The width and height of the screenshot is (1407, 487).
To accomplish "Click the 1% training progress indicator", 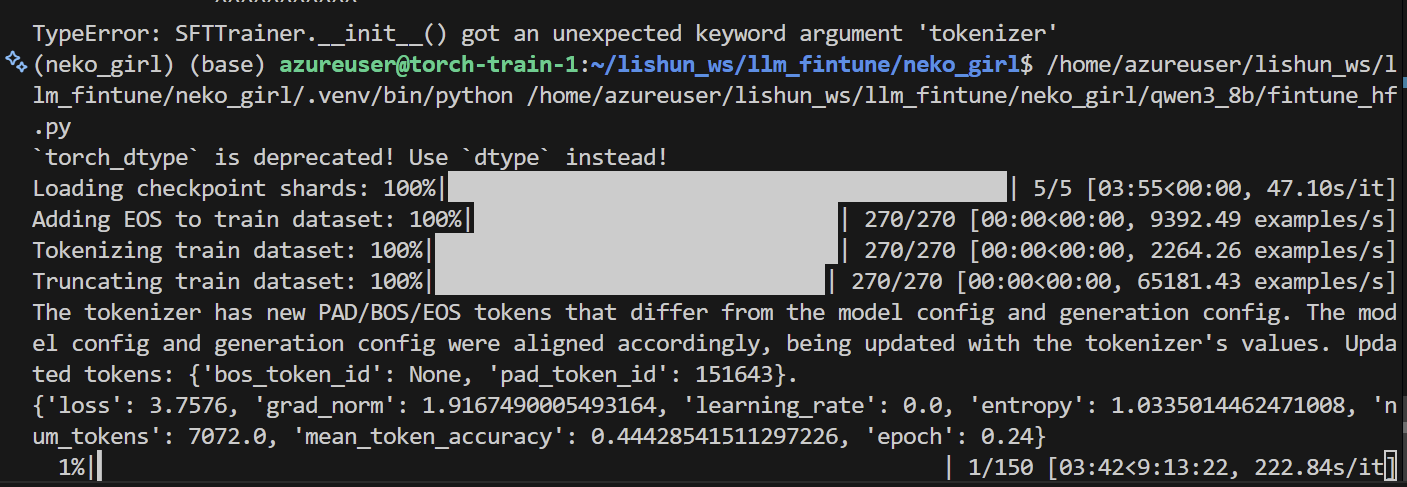I will [x=71, y=466].
